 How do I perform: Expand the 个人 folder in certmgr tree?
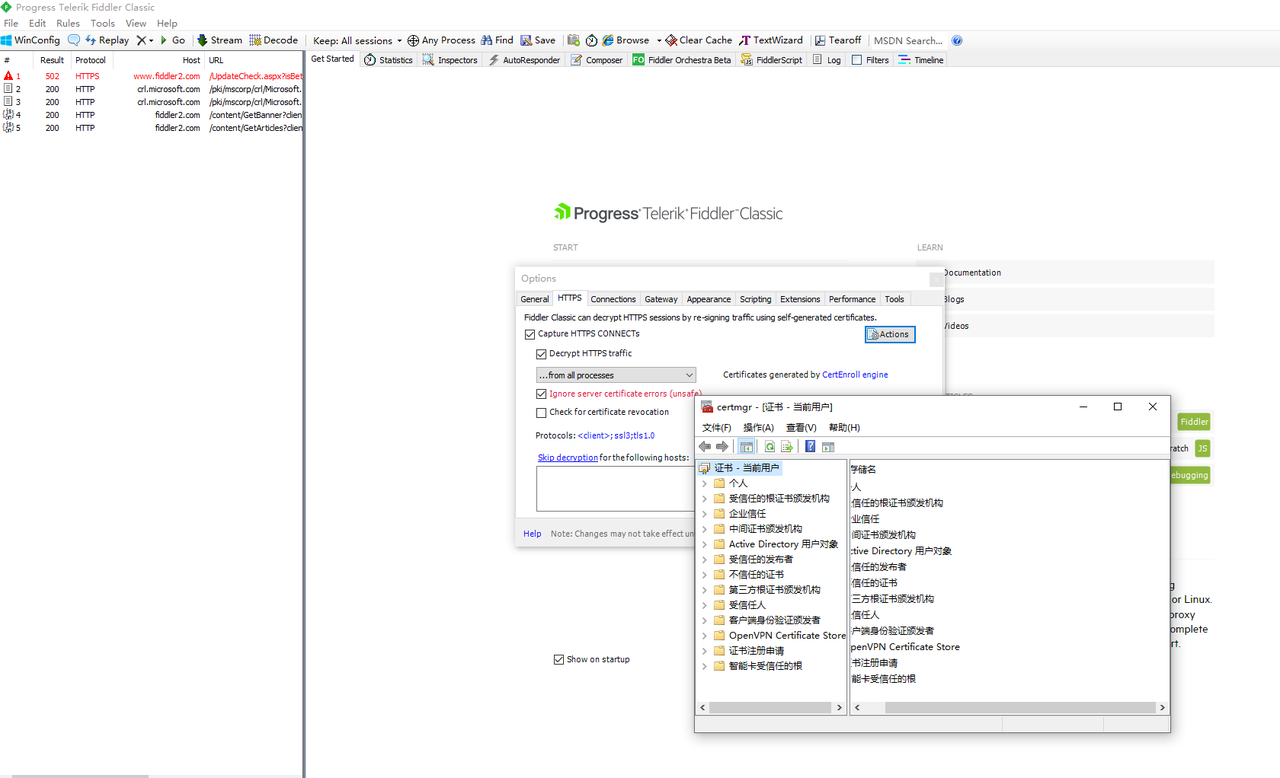(705, 483)
